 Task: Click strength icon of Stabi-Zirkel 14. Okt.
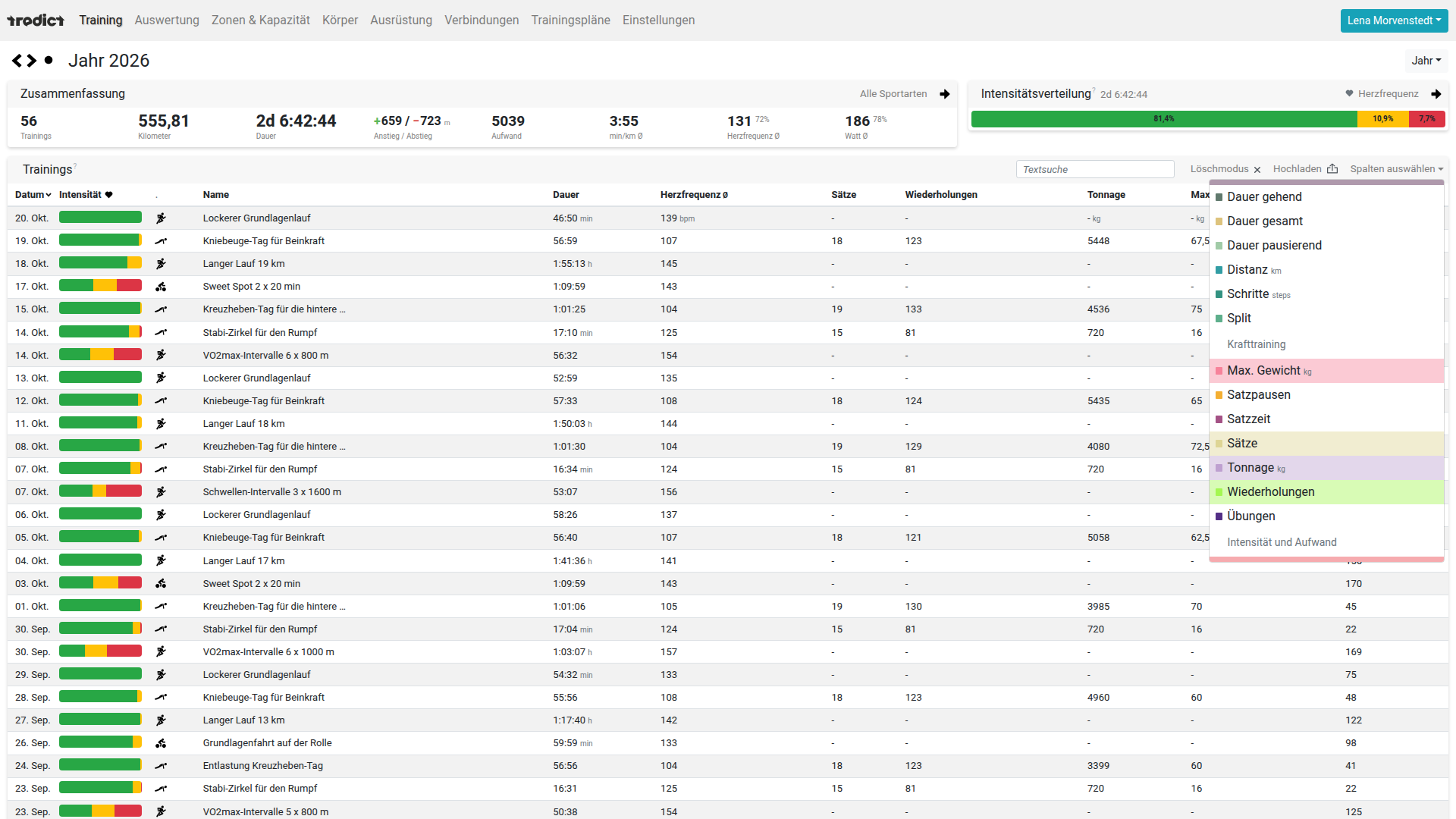tap(161, 332)
